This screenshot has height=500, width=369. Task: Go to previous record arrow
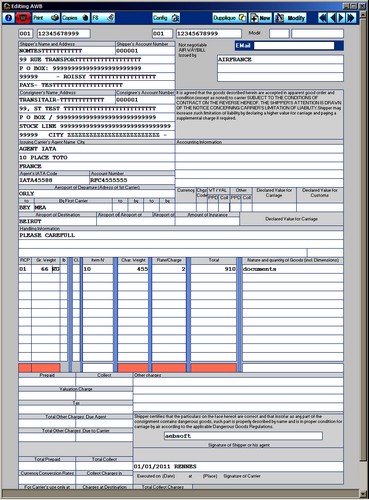pos(332,18)
